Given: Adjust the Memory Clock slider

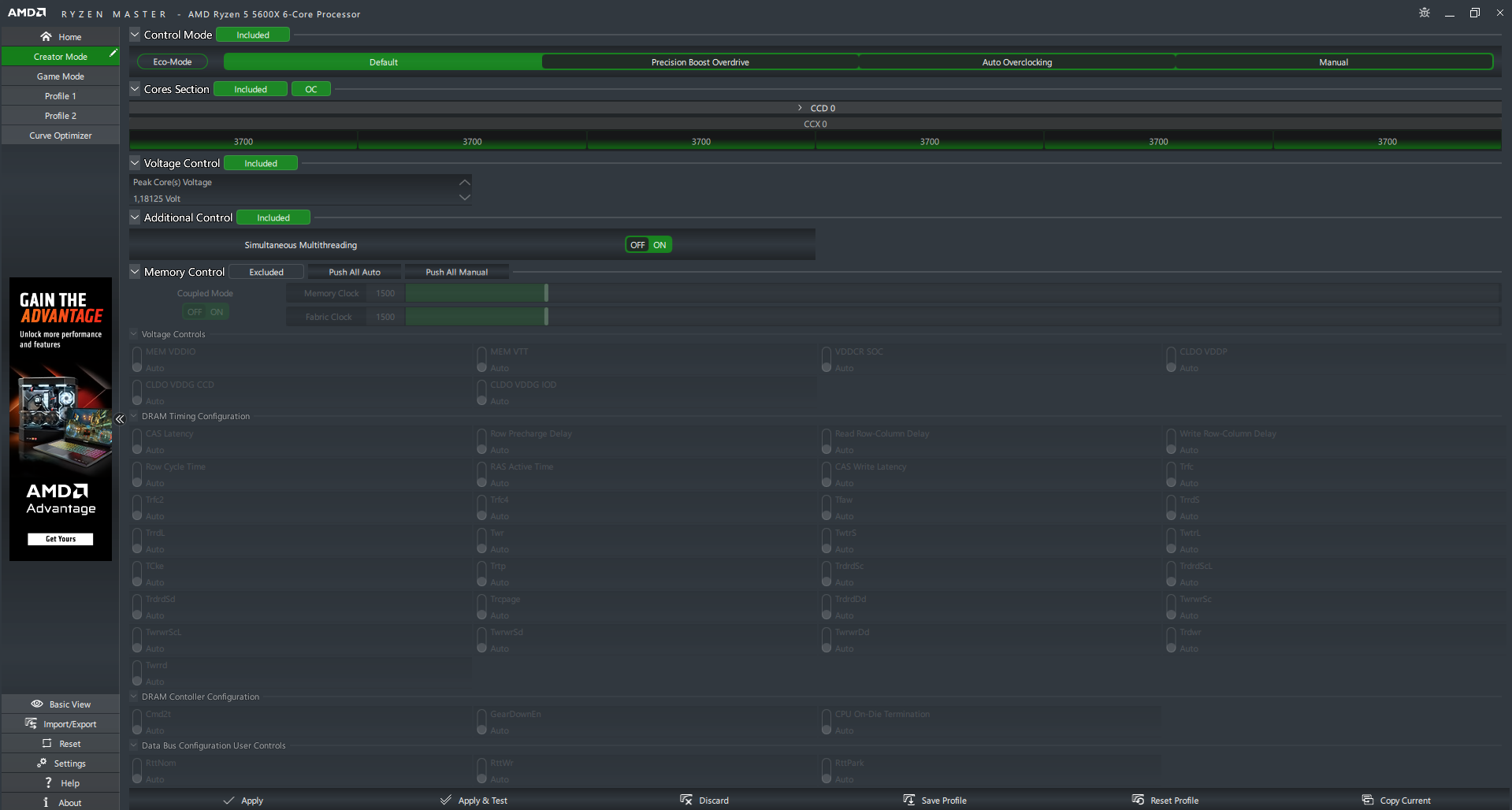Looking at the screenshot, I should coord(546,293).
